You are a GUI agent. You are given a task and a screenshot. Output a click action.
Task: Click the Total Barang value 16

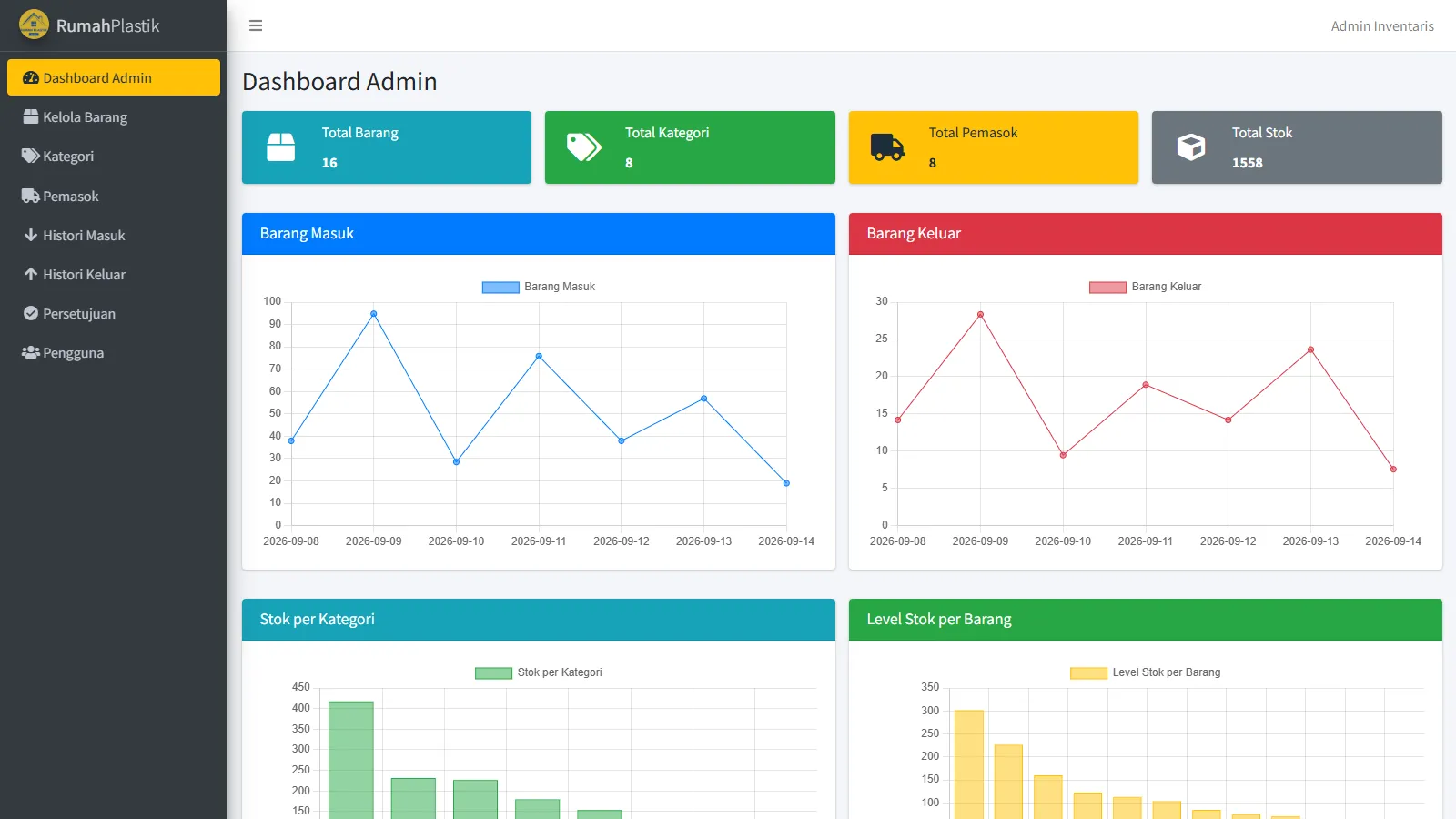click(329, 163)
